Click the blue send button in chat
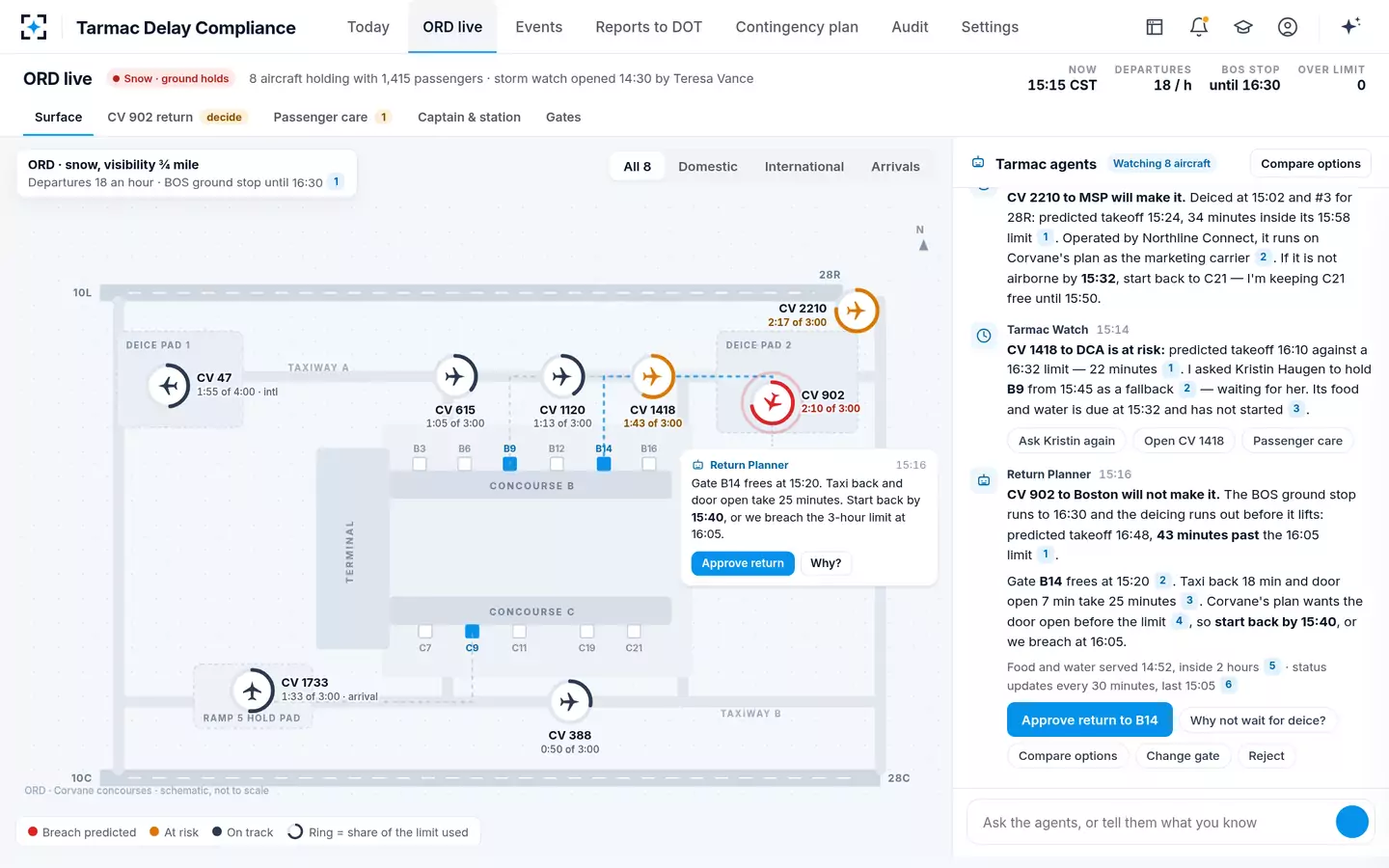 (x=1352, y=822)
